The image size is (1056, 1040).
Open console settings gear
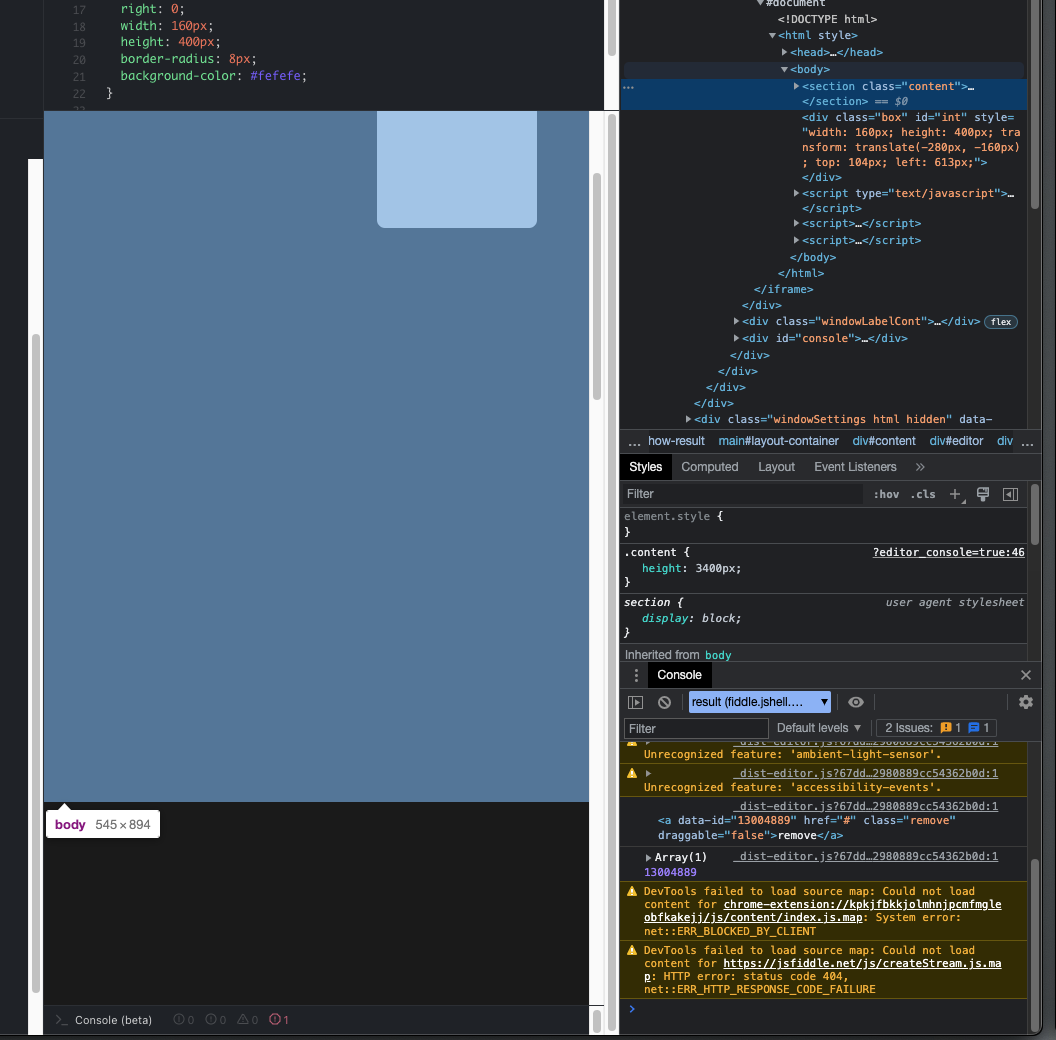pyautogui.click(x=1026, y=702)
